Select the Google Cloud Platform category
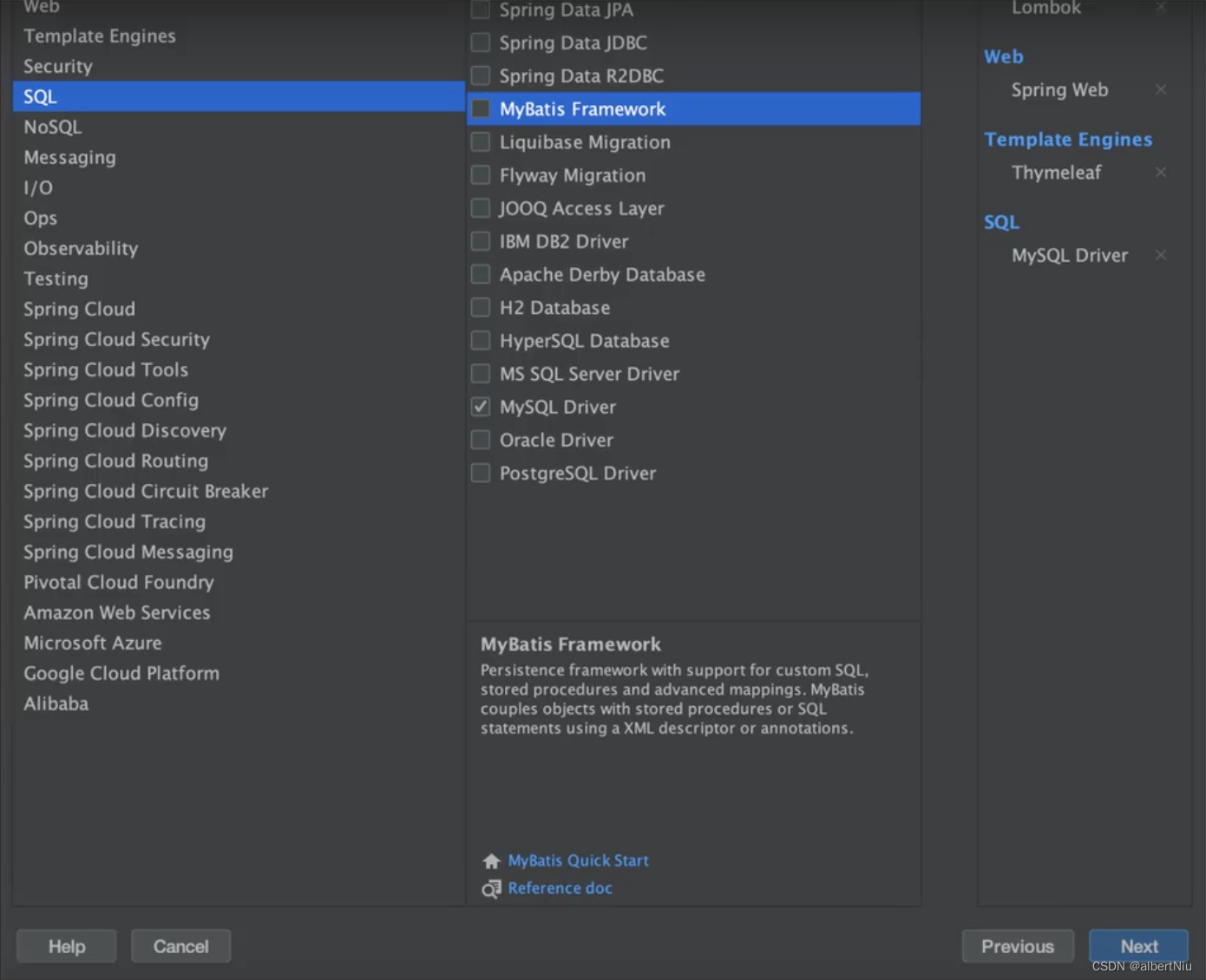The image size is (1206, 980). [239, 674]
